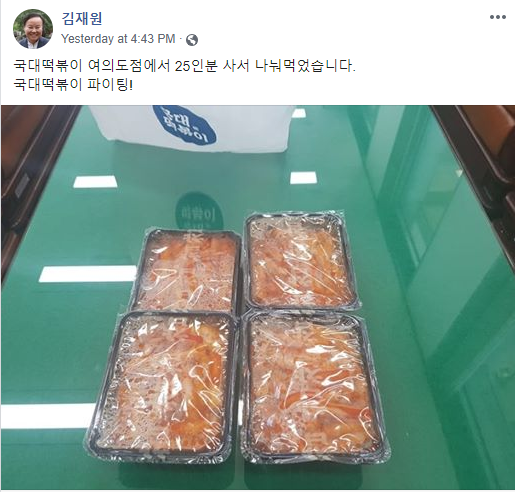Click the globe public audience icon

pyautogui.click(x=192, y=40)
